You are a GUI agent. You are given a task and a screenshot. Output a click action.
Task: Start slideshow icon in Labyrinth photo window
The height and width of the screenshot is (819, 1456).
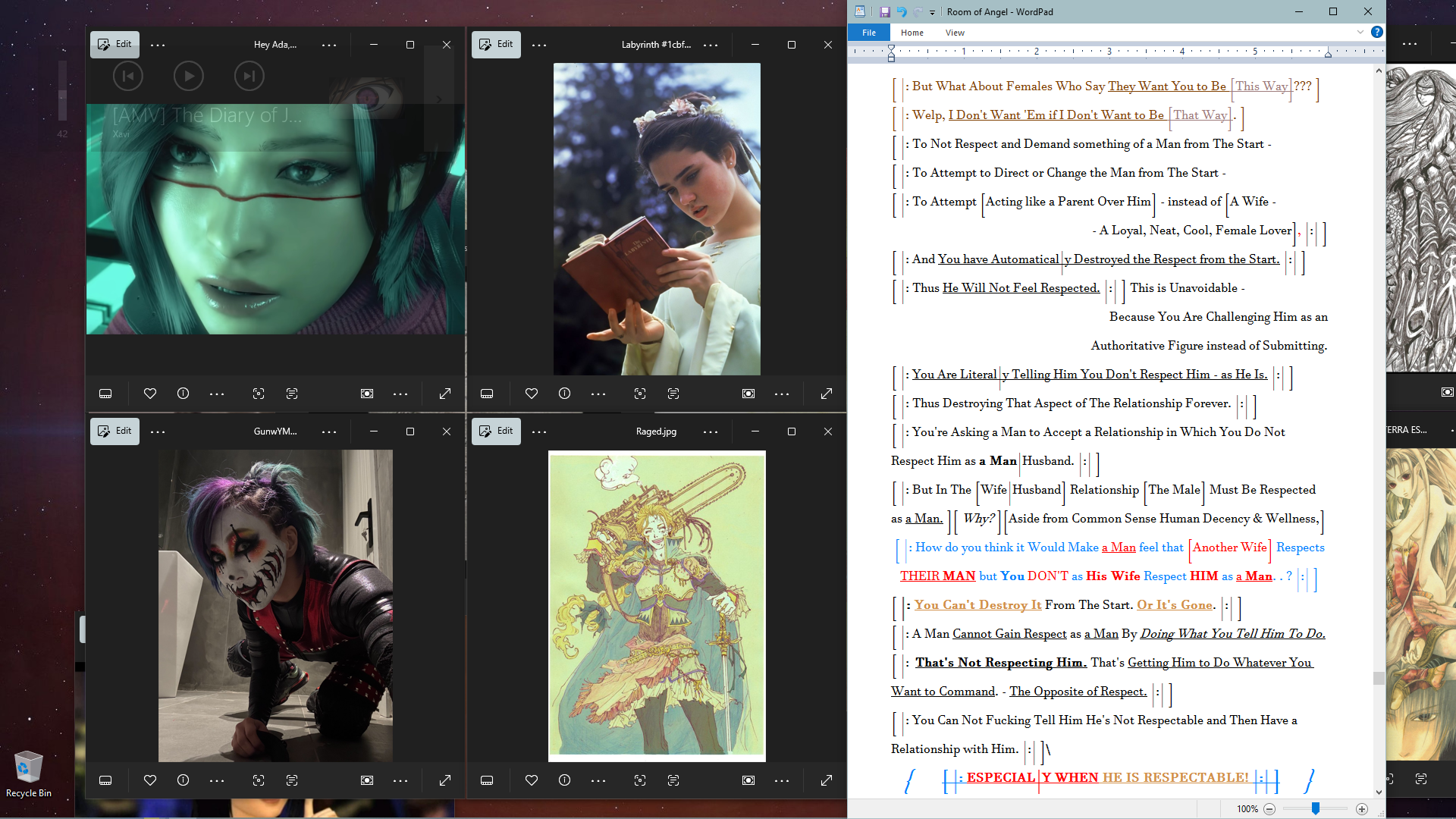click(x=748, y=394)
